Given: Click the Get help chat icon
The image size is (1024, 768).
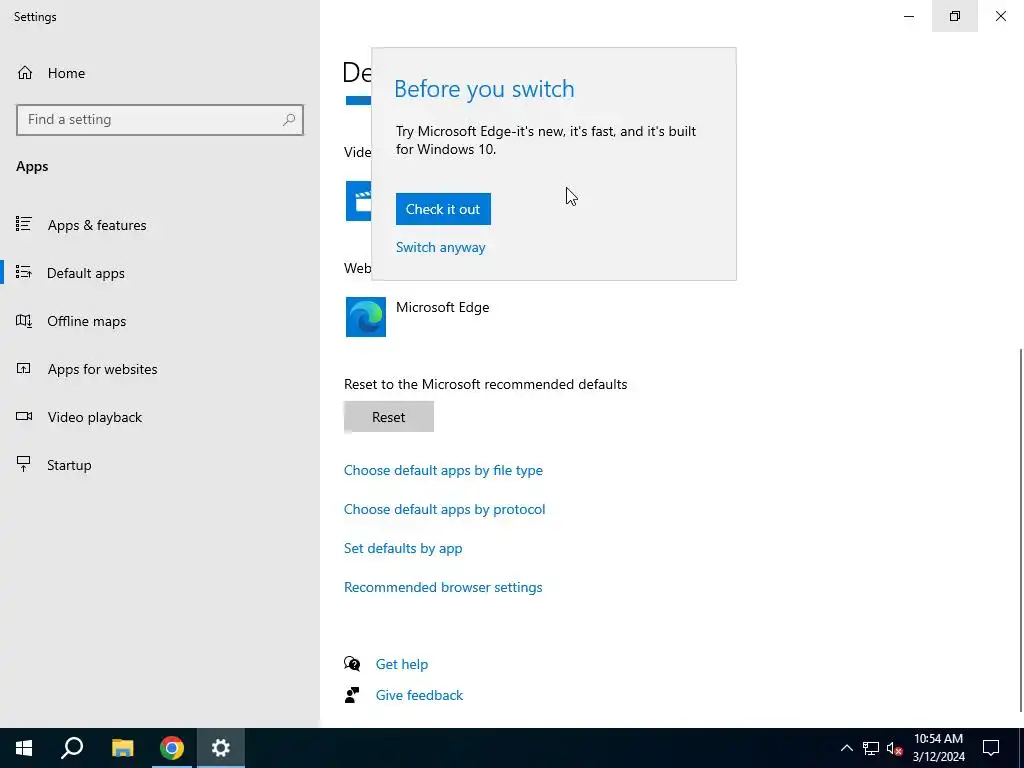Looking at the screenshot, I should (352, 664).
